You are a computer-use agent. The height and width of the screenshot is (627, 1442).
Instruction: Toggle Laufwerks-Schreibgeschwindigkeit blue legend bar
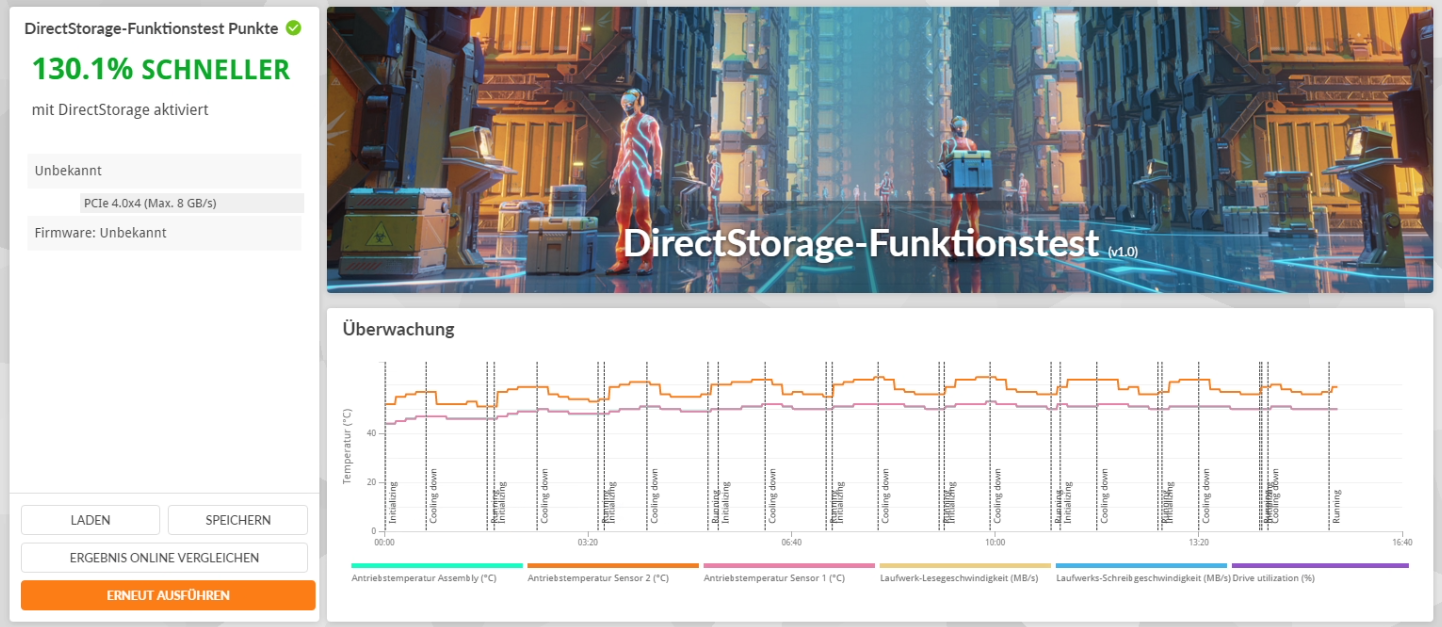[x=1141, y=566]
